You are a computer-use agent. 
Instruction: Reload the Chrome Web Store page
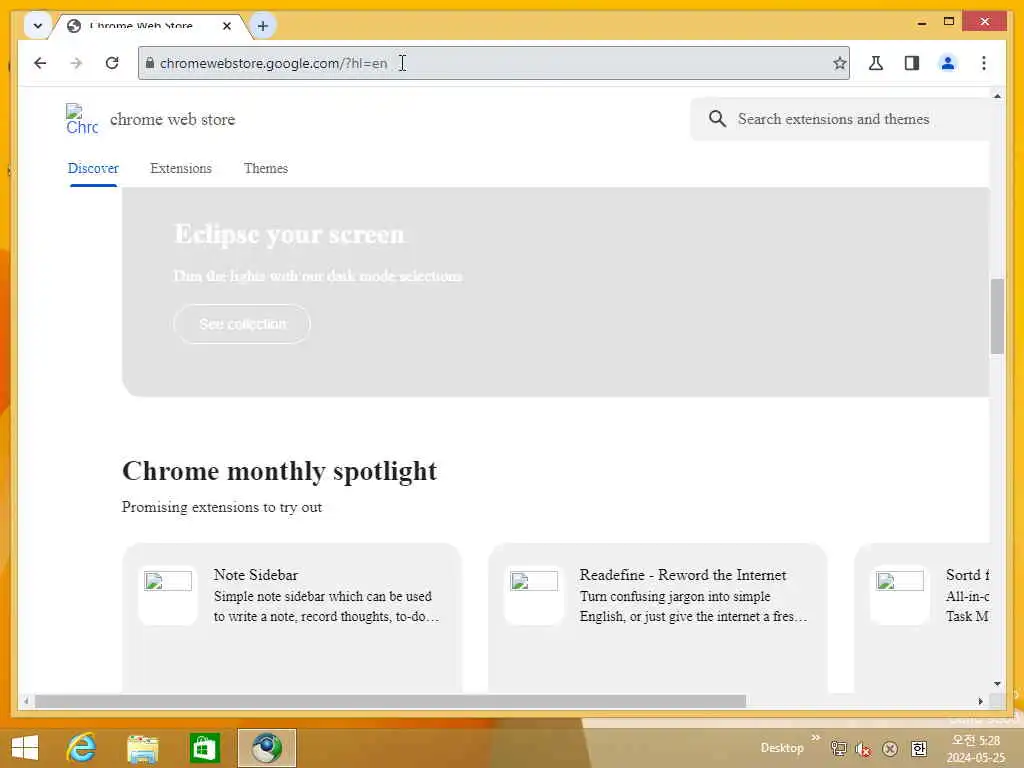pyautogui.click(x=112, y=63)
